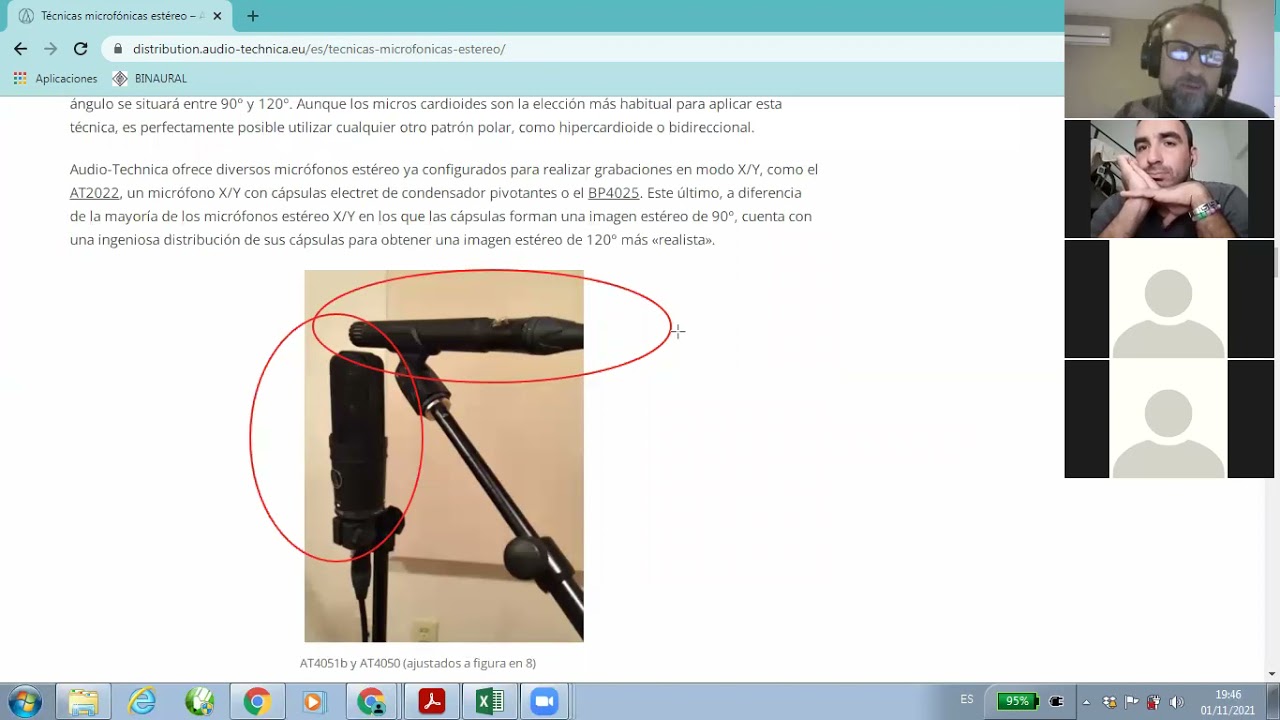Open Windows Media Player from taskbar
The width and height of the screenshot is (1280, 720).
(x=313, y=702)
